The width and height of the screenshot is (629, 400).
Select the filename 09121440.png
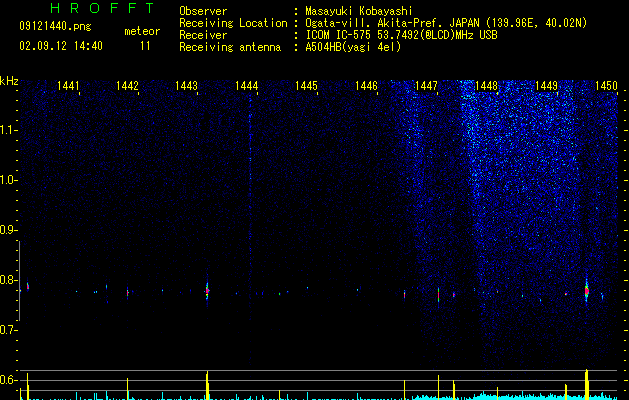point(55,27)
